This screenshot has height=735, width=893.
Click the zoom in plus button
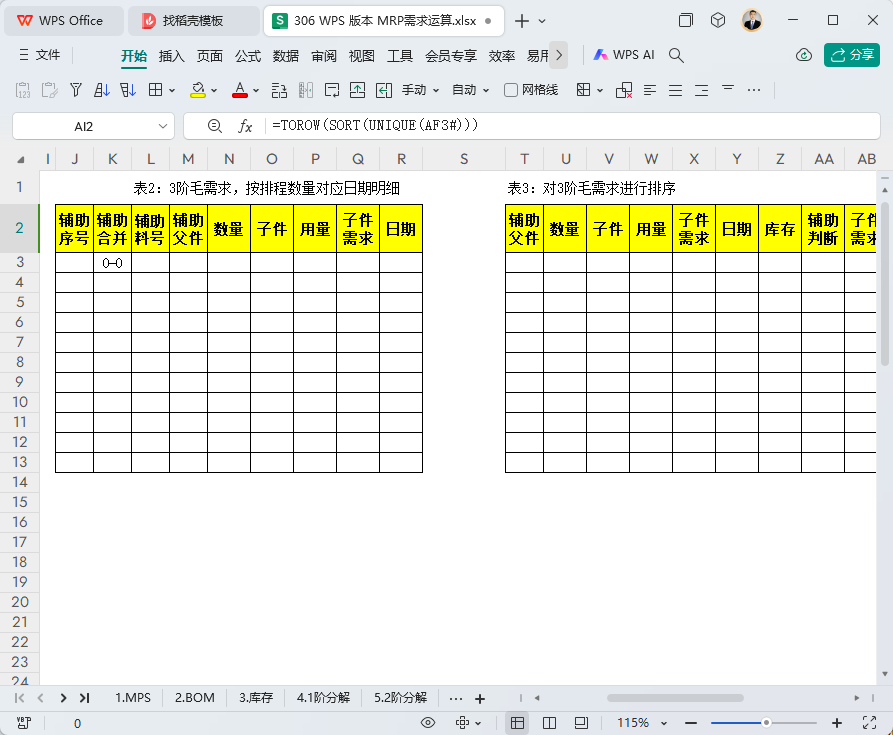837,723
